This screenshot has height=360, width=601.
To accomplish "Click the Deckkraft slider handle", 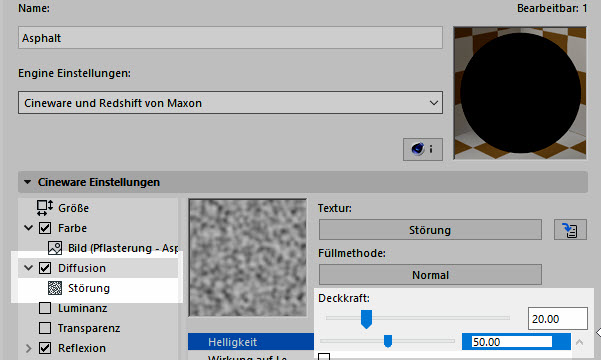I will pyautogui.click(x=366, y=319).
